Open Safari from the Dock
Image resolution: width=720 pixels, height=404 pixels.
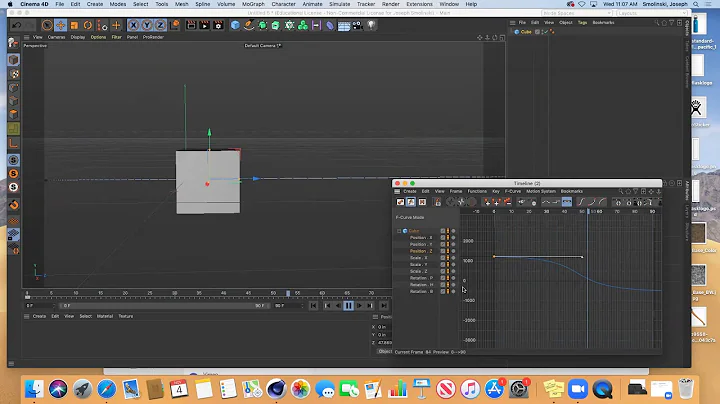(107, 389)
